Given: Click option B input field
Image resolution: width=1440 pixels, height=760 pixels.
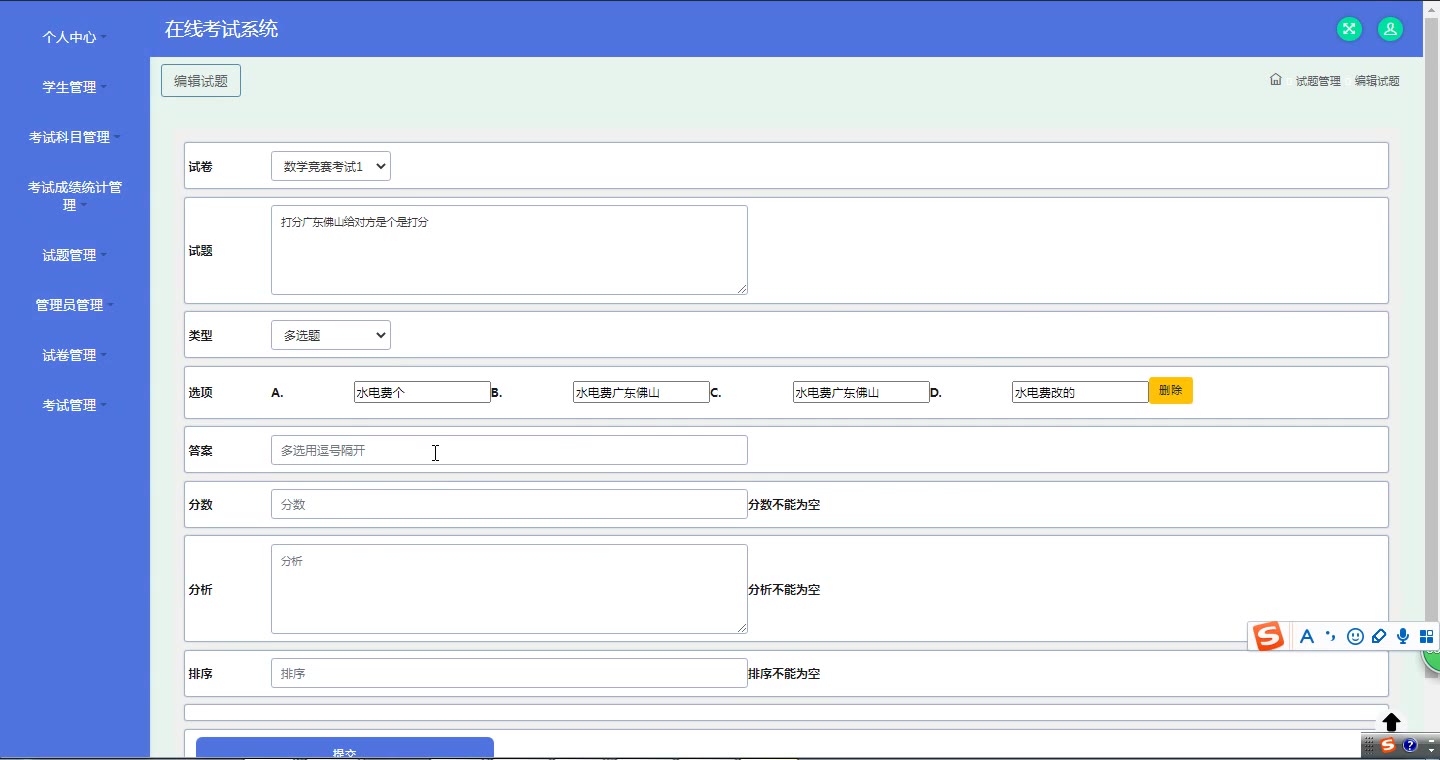Looking at the screenshot, I should pos(641,392).
